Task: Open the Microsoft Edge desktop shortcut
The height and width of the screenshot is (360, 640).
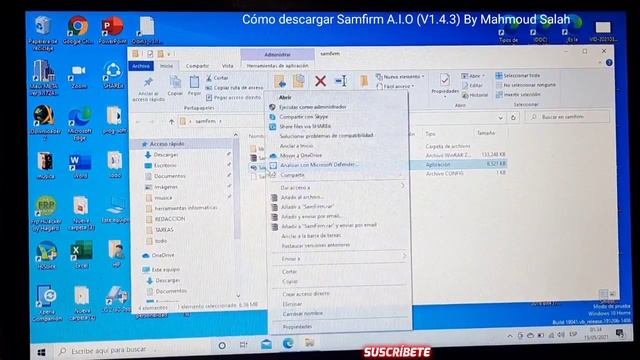Action: [x=80, y=123]
